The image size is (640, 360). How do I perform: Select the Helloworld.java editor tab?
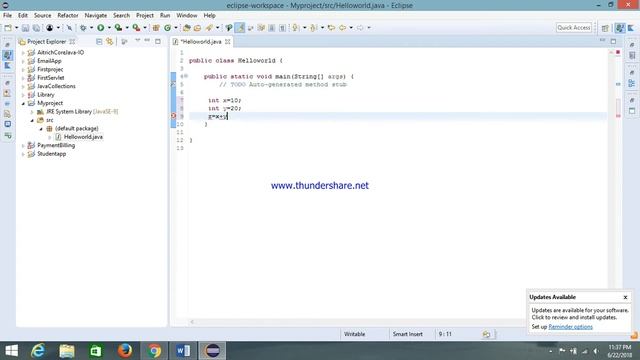click(x=201, y=42)
